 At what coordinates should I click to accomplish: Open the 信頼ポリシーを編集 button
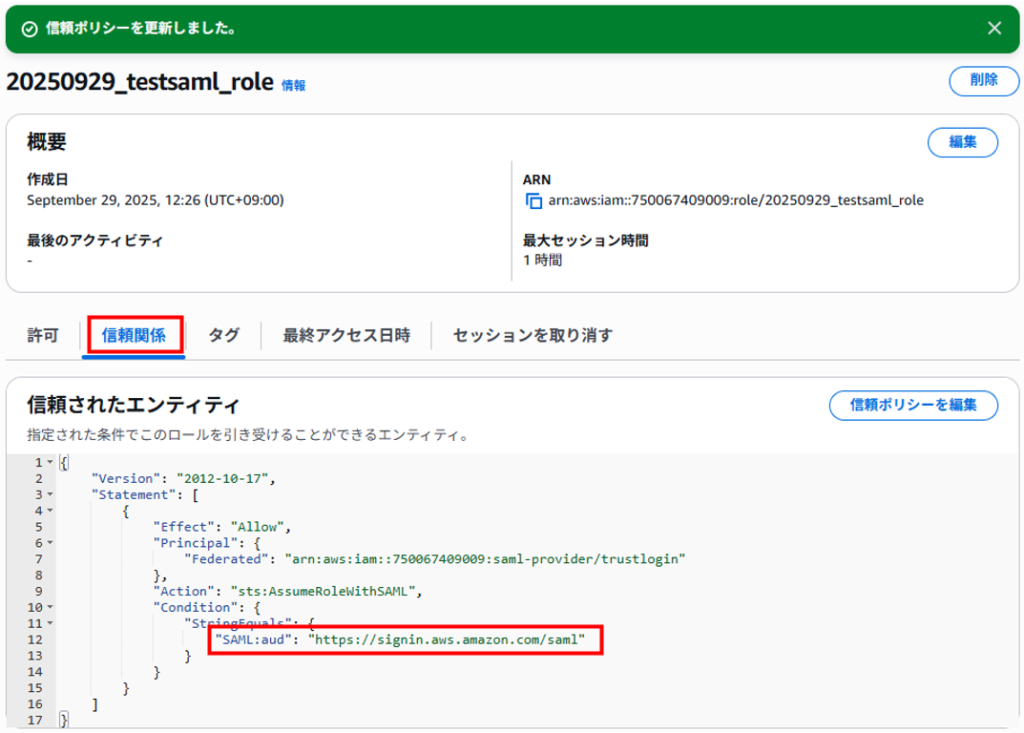pyautogui.click(x=912, y=405)
